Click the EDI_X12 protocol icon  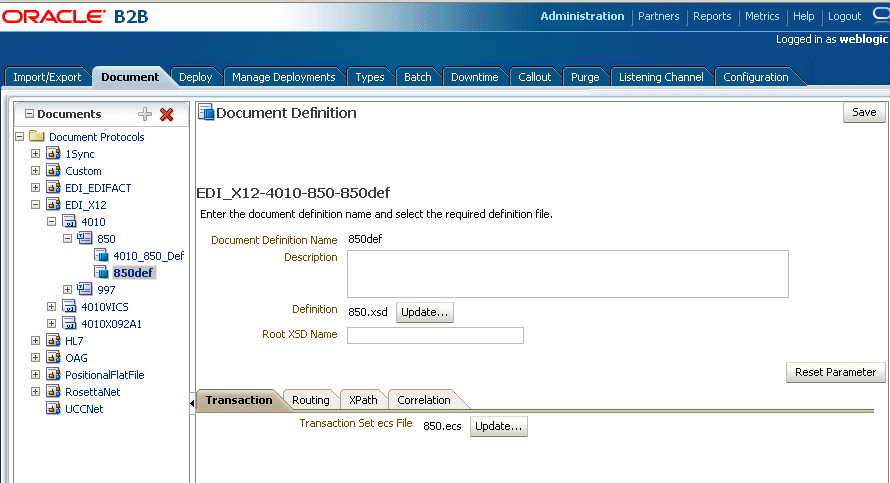coord(53,204)
